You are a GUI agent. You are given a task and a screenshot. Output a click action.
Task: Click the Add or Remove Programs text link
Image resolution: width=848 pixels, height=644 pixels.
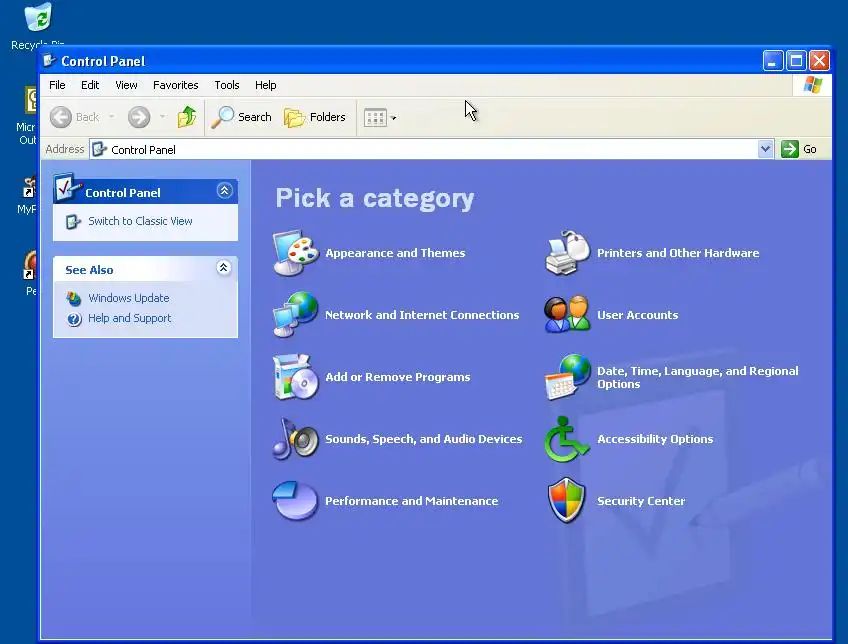(x=398, y=377)
